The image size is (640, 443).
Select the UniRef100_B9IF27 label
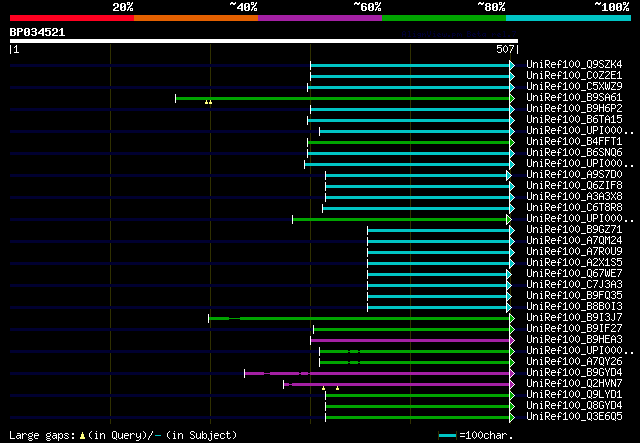[x=574, y=329]
